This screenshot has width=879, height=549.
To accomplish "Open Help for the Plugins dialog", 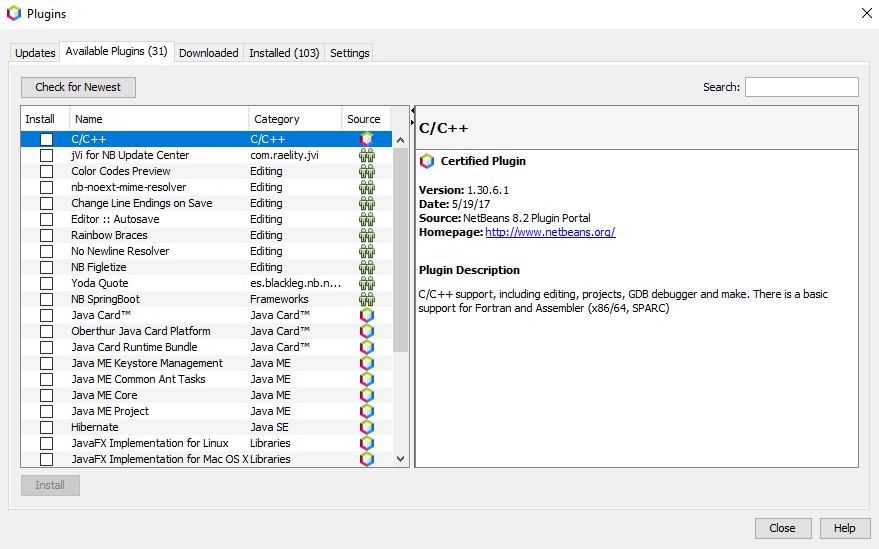I will click(x=844, y=528).
